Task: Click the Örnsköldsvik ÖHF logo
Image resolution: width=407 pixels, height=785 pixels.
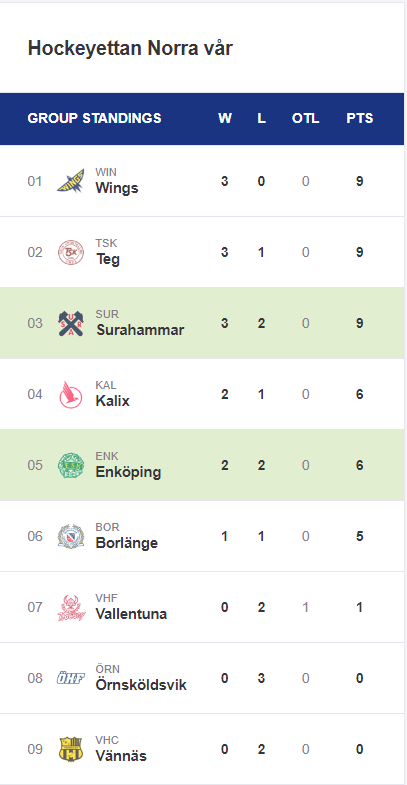Action: click(x=71, y=678)
